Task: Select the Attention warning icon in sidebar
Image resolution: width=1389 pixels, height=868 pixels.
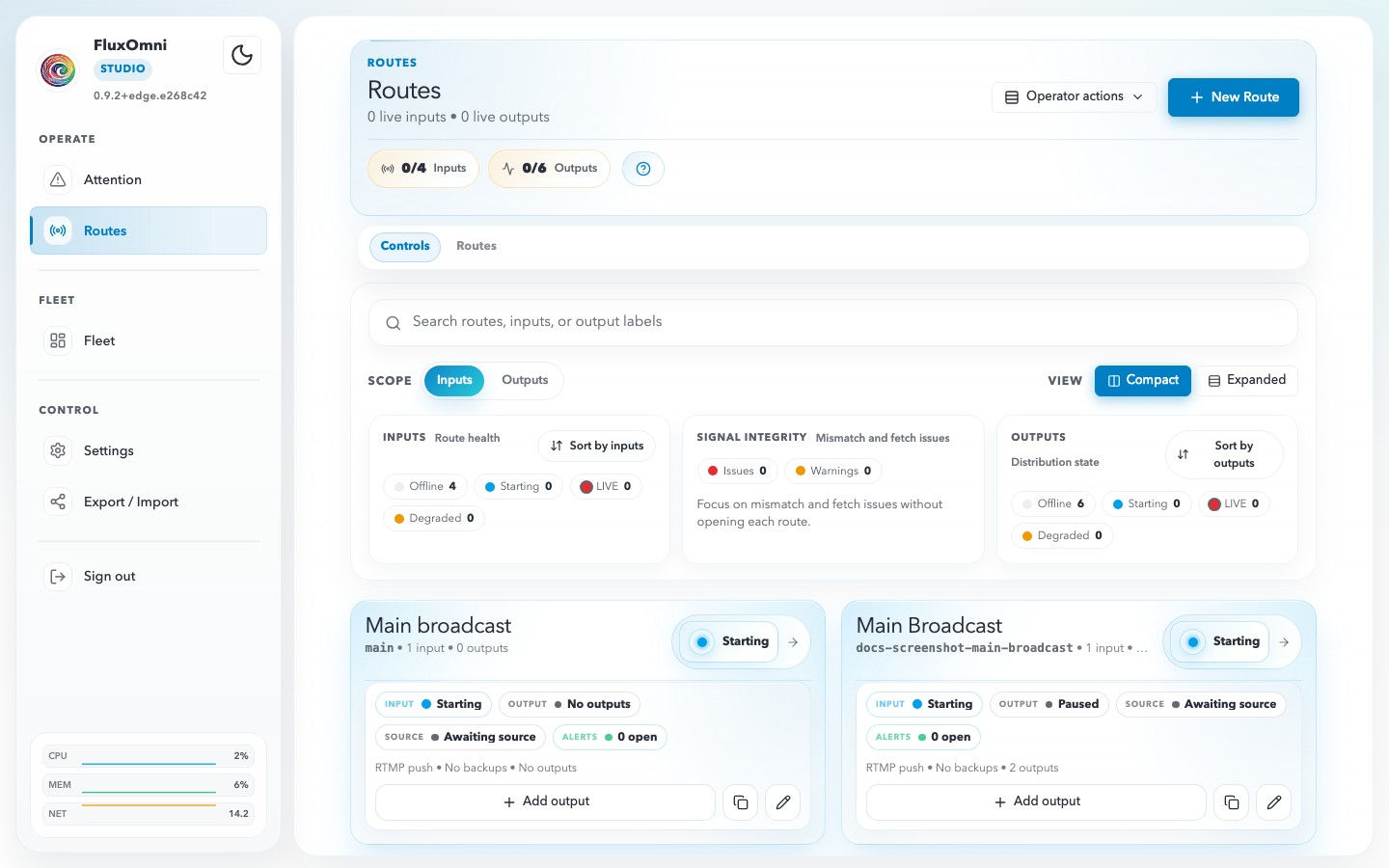Action: (58, 179)
